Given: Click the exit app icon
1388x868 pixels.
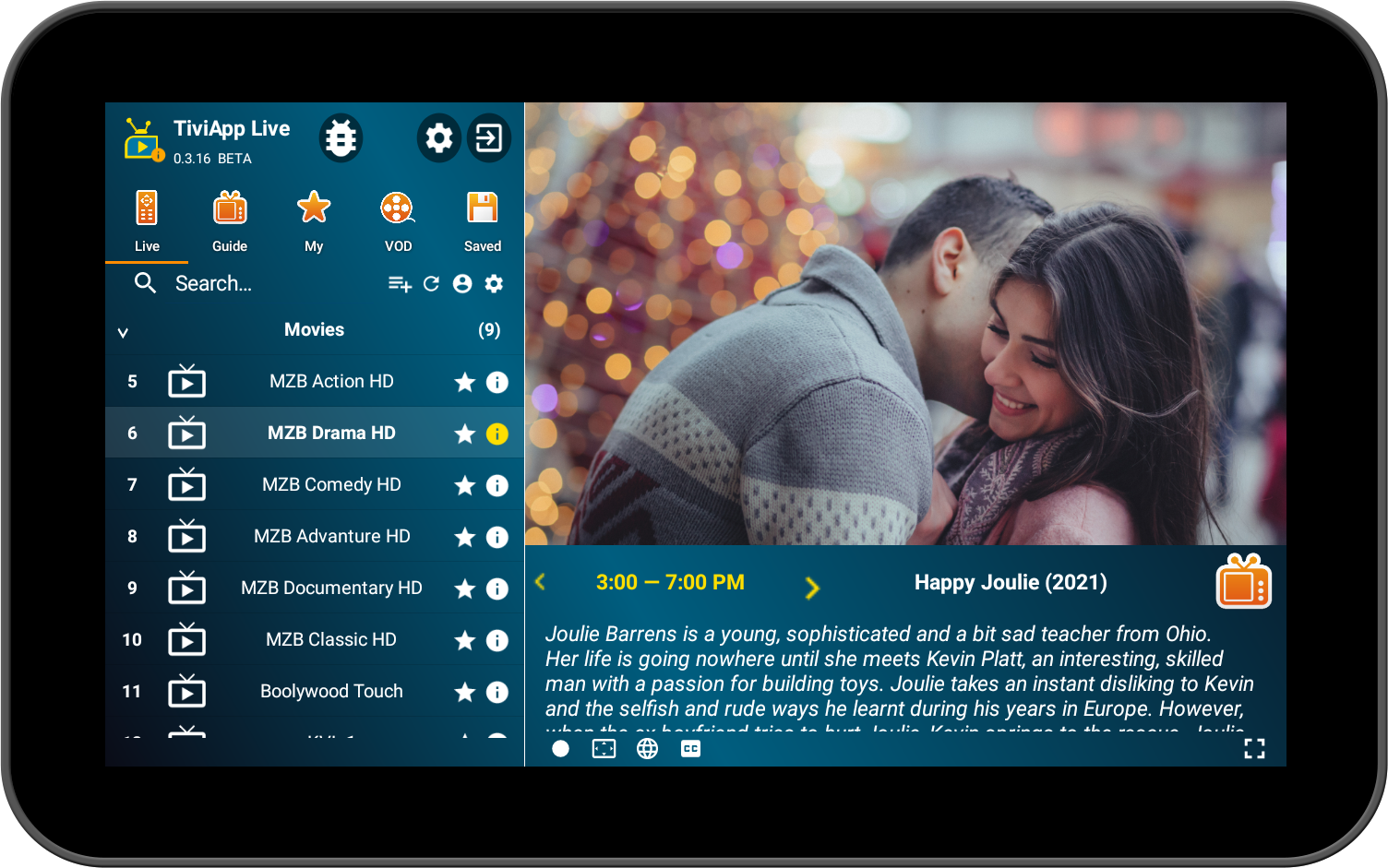Looking at the screenshot, I should [489, 138].
